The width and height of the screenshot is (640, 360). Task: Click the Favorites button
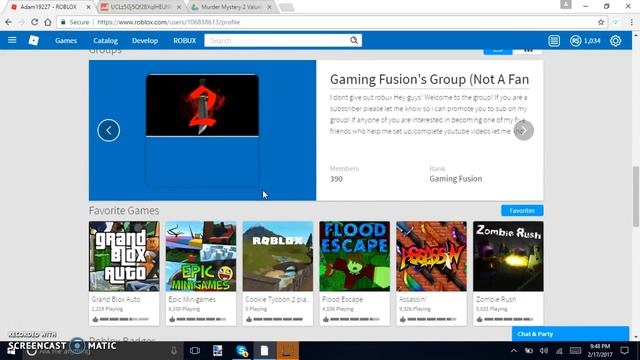(x=522, y=211)
